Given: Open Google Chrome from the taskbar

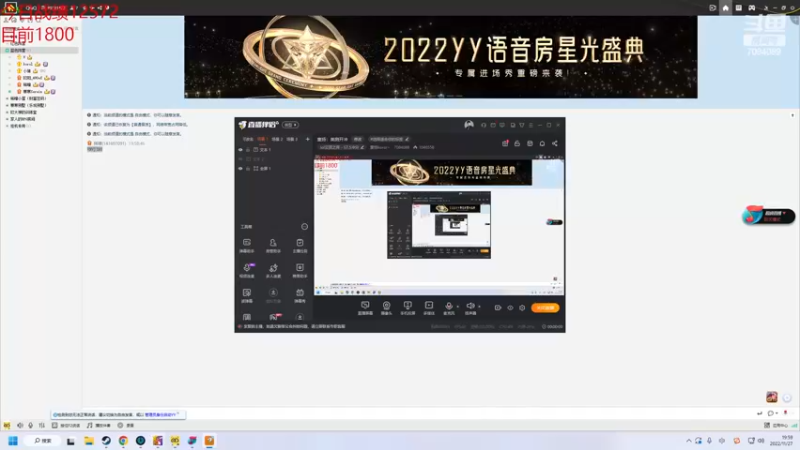Looking at the screenshot, I should click(123, 441).
